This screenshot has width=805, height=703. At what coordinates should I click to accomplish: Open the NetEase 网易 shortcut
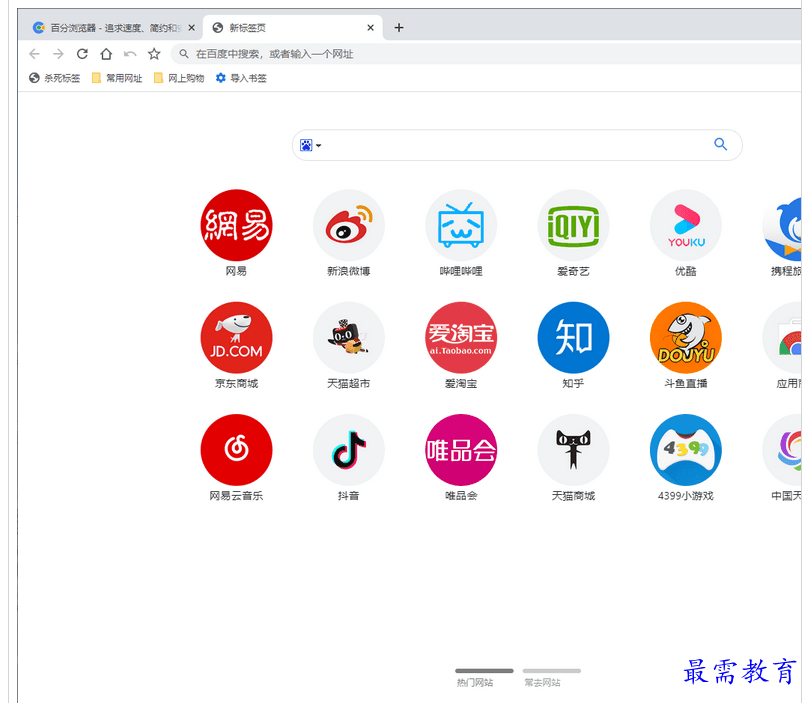pos(236,225)
